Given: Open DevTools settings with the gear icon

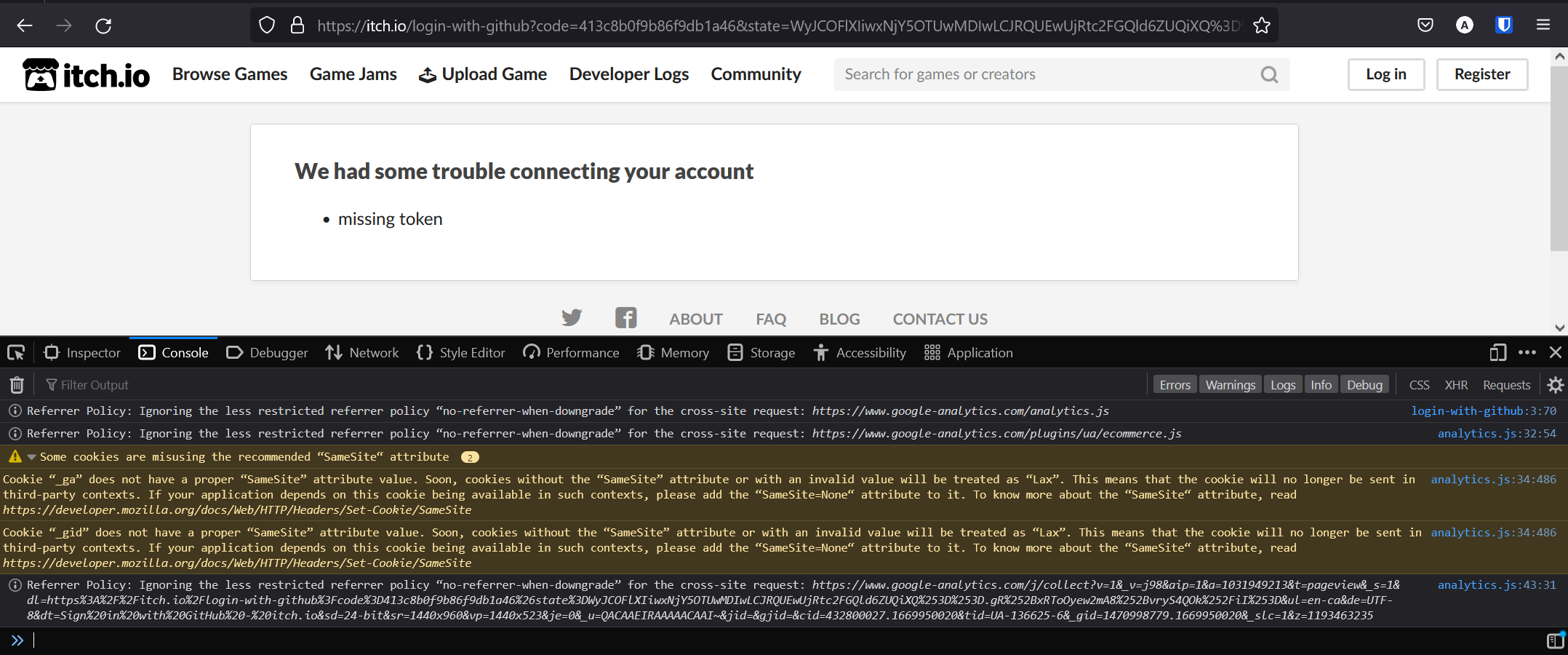Looking at the screenshot, I should [1555, 384].
